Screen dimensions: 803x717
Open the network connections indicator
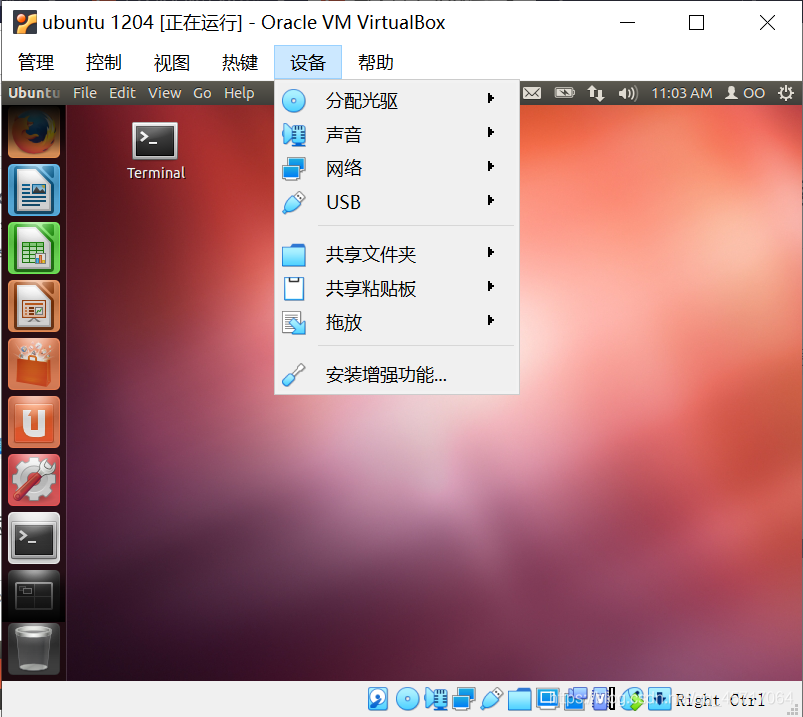(596, 93)
